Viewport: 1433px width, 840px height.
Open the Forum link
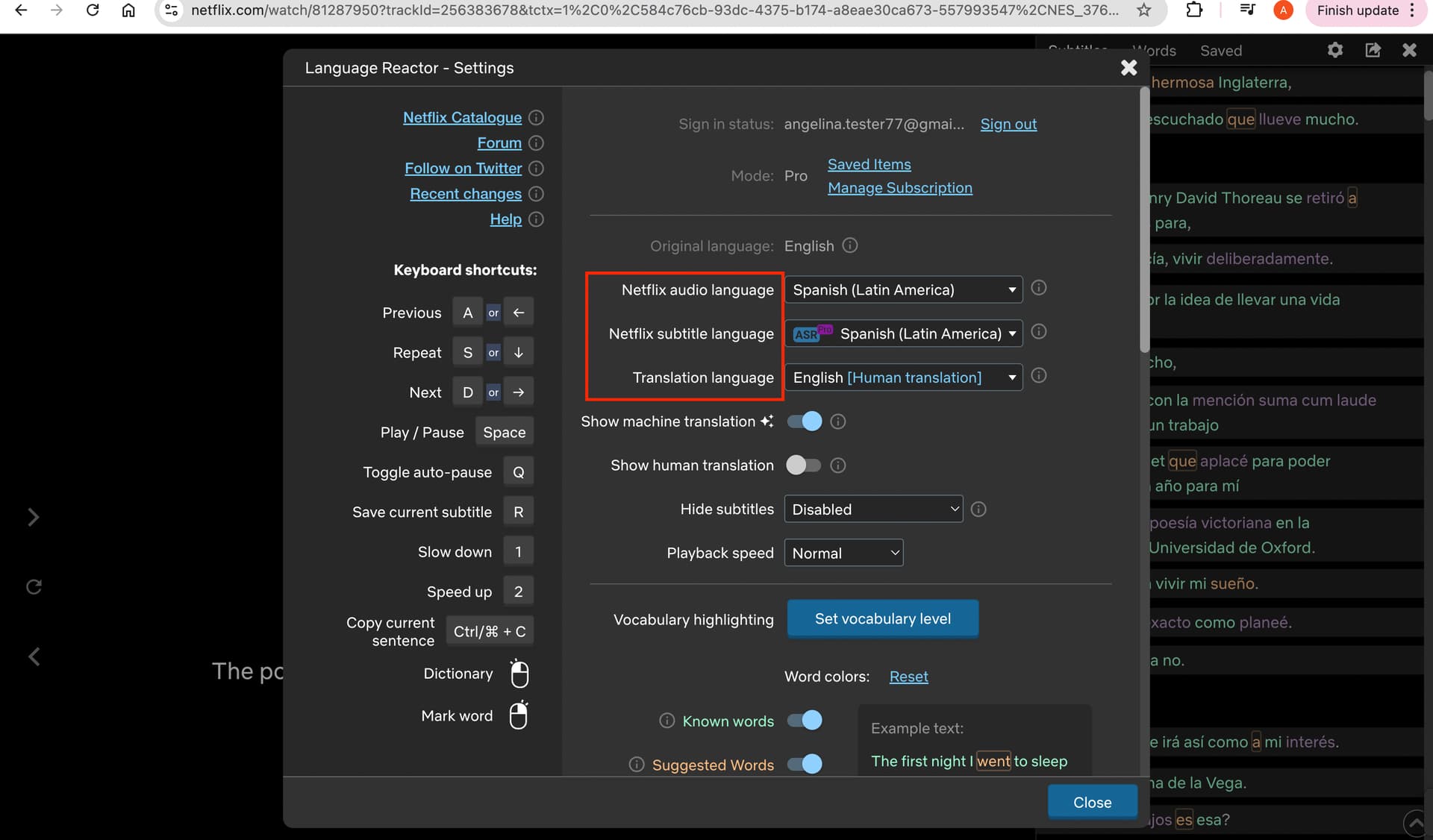click(499, 142)
